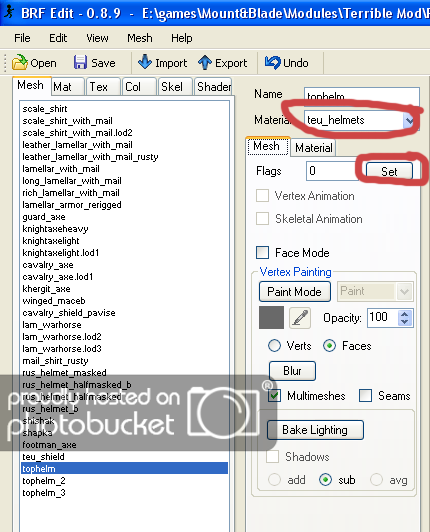Select the Mesh sub-tab above Flags
Screen dimensions: 430x532
pyautogui.click(x=267, y=146)
